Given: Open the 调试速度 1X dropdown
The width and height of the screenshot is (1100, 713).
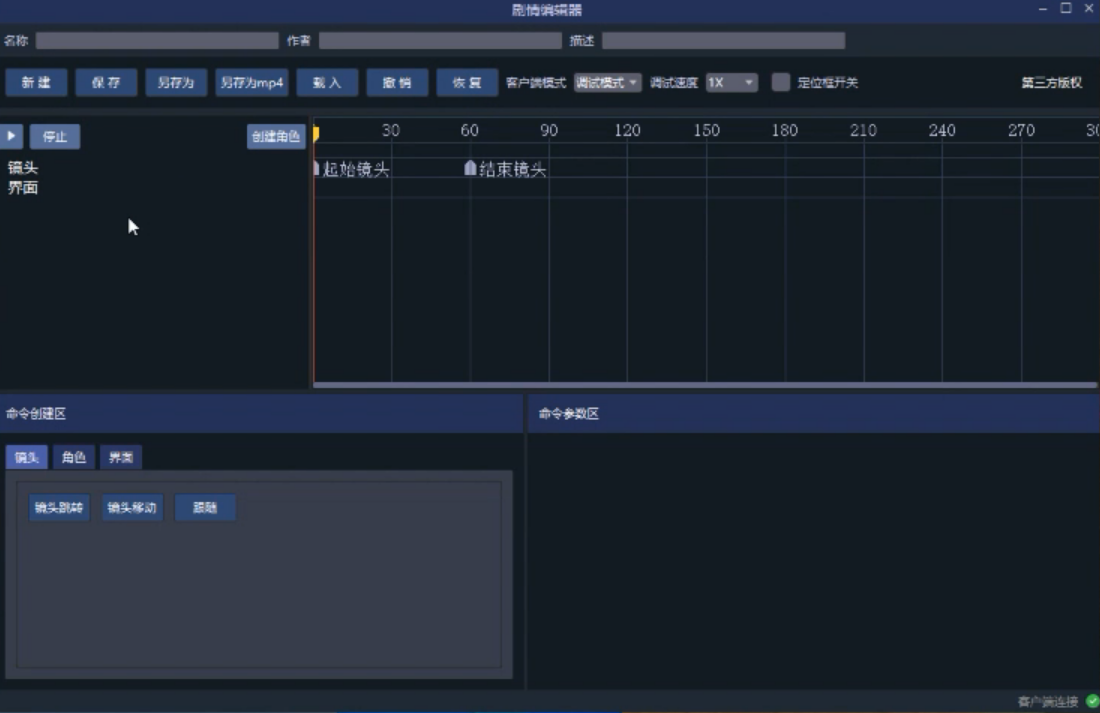Looking at the screenshot, I should (731, 83).
